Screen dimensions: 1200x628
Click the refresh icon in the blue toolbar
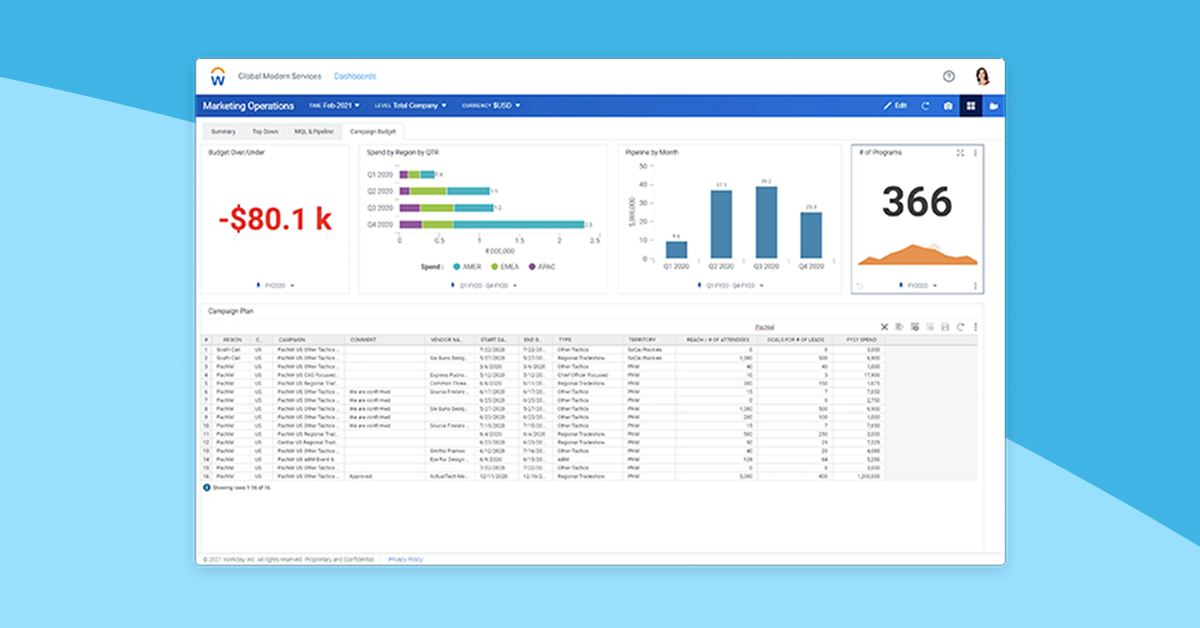tap(925, 105)
